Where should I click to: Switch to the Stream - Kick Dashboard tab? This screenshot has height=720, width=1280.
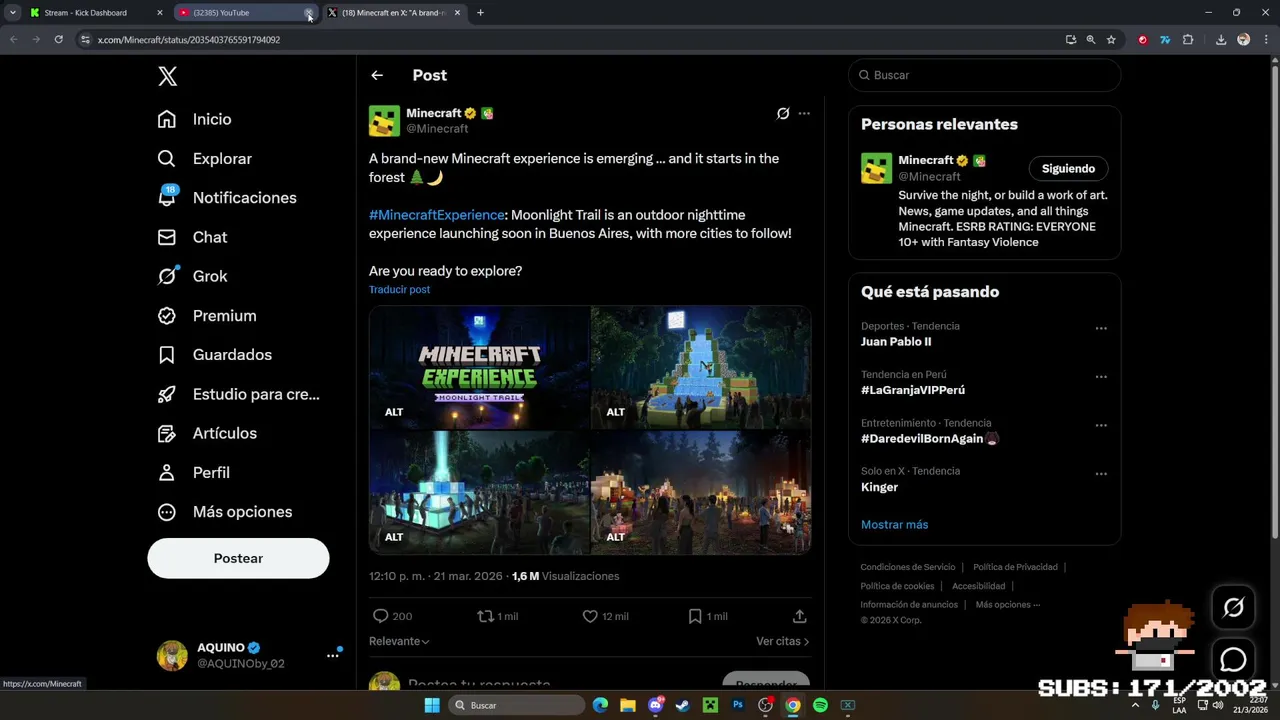coord(94,13)
